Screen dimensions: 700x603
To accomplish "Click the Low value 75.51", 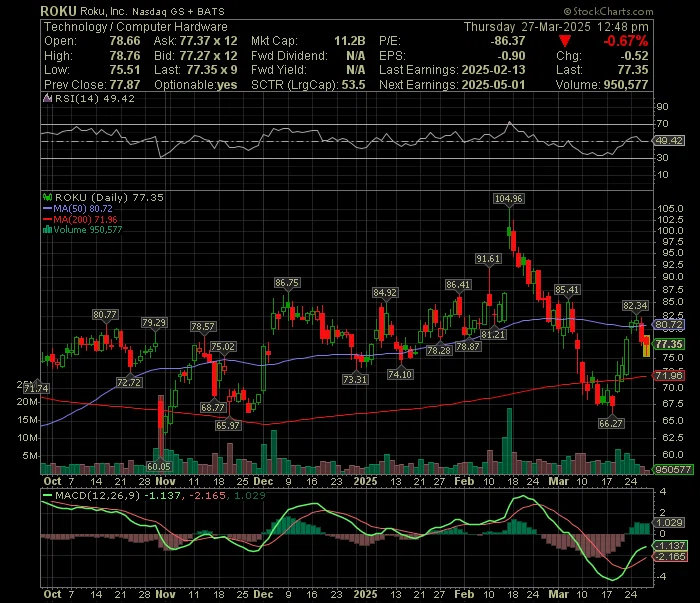I will (x=125, y=70).
